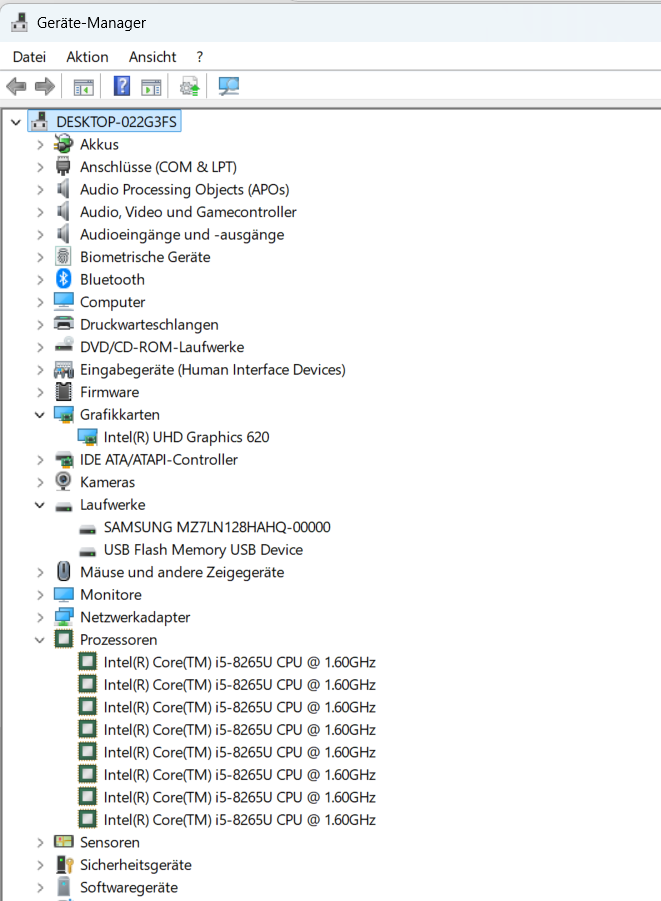Select the Softwaregeräte category label
The width and height of the screenshot is (661, 901).
129,887
